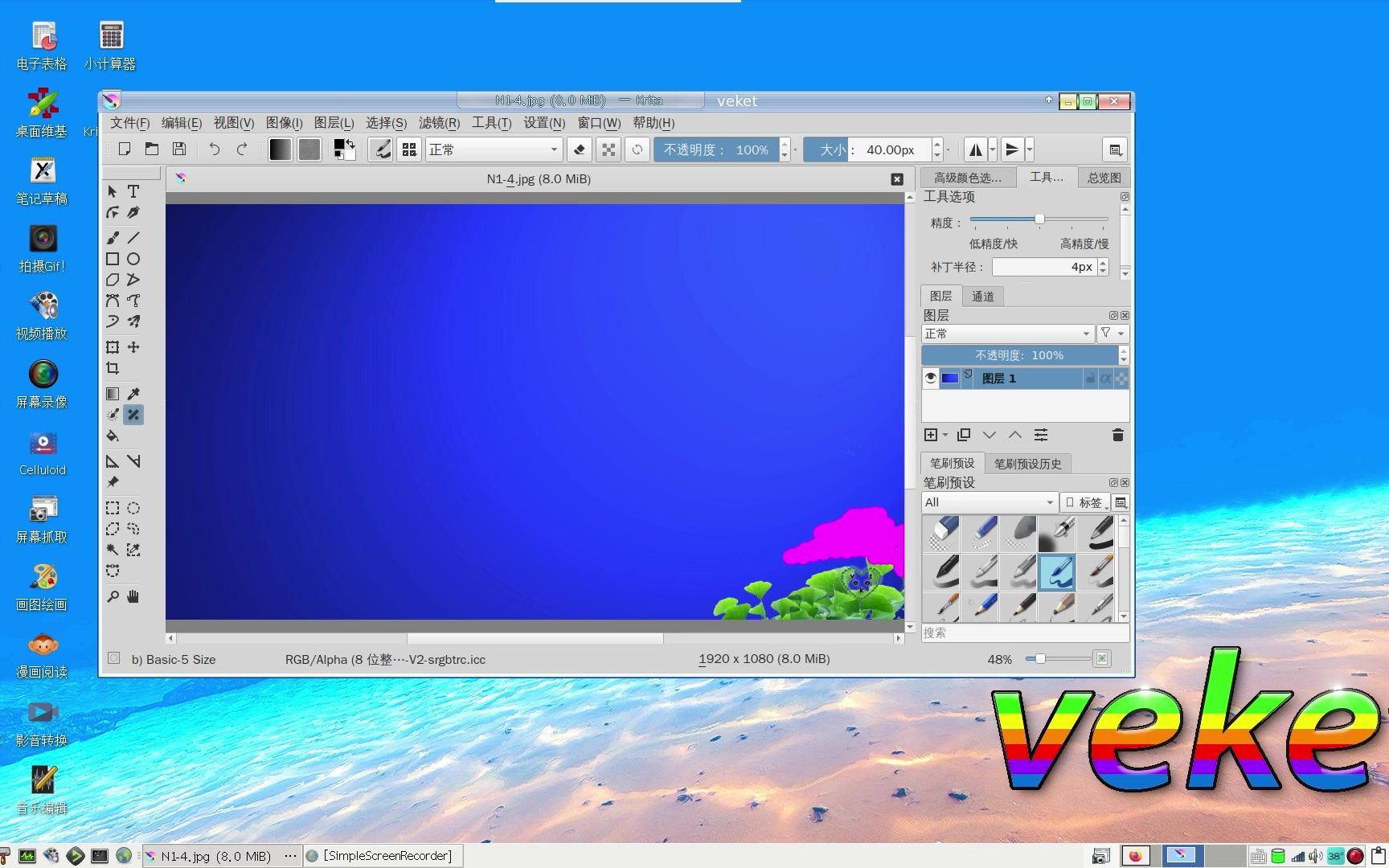Screen dimensions: 1389x868
Task: Open the 滤镜(R) menu
Action: (439, 123)
